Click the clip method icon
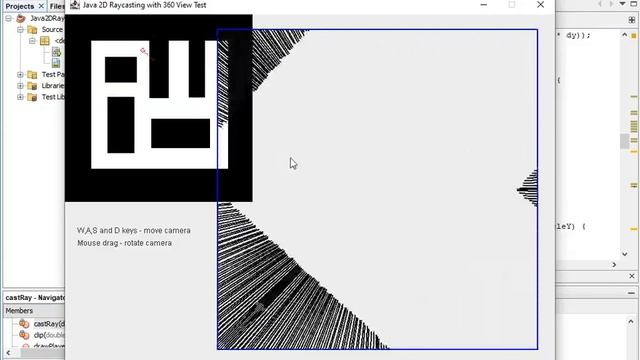The image size is (640, 360). [24, 335]
